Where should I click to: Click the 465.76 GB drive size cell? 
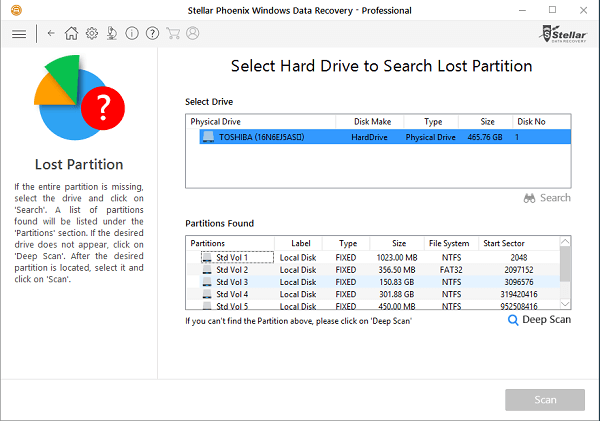pyautogui.click(x=485, y=137)
